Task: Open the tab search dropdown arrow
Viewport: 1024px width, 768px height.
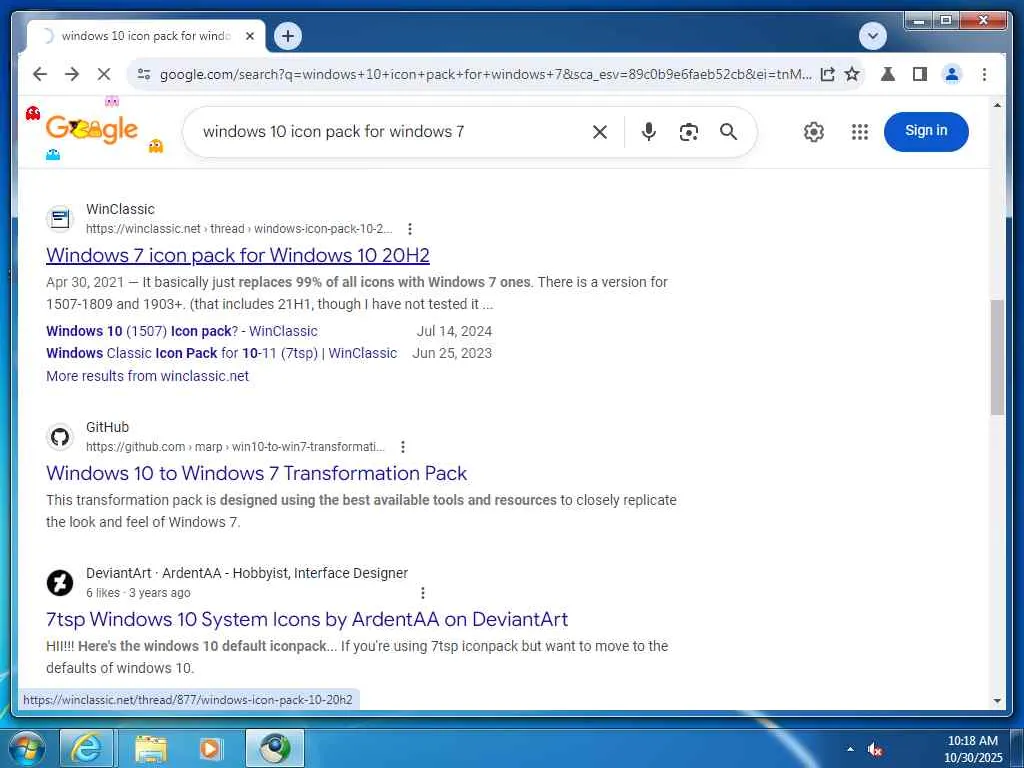Action: coord(872,36)
